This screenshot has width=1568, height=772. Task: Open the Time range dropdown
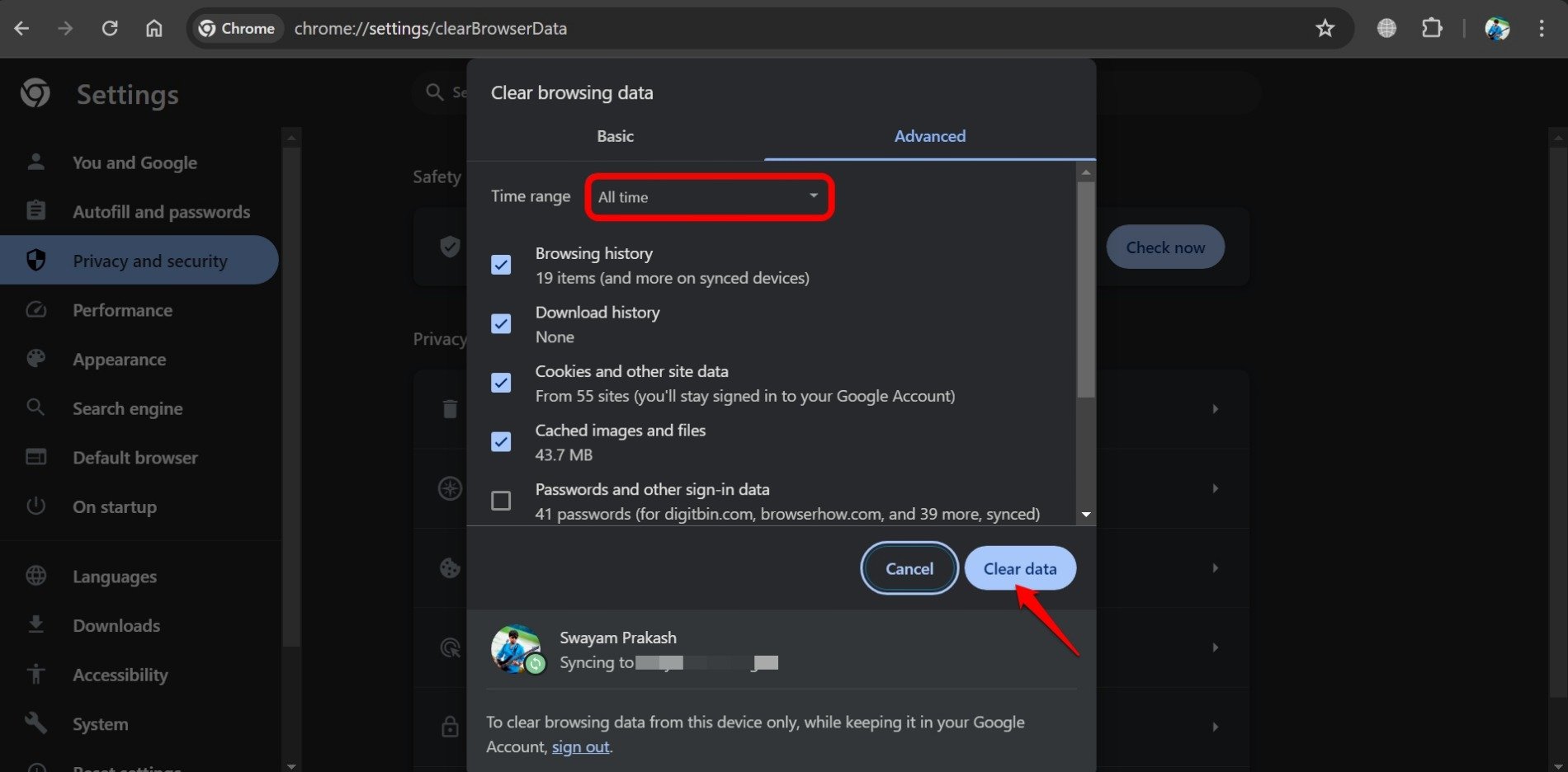pos(709,197)
